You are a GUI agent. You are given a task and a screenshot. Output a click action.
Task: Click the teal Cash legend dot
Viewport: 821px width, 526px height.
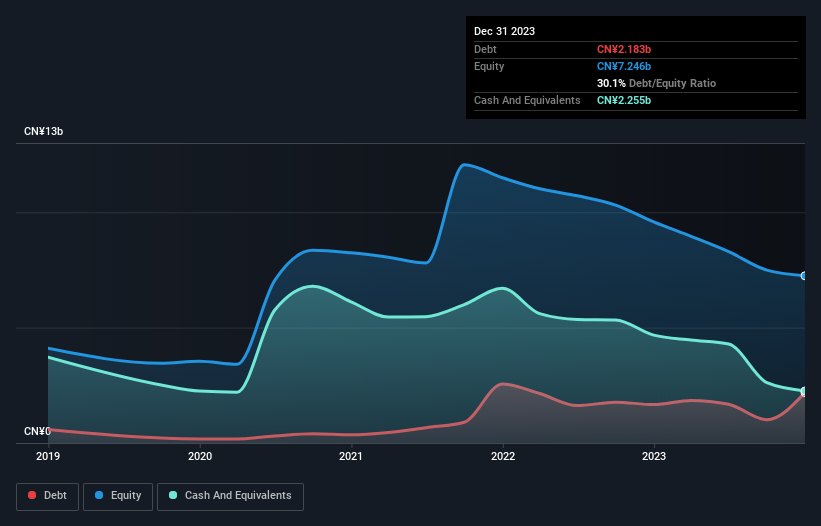[x=173, y=495]
